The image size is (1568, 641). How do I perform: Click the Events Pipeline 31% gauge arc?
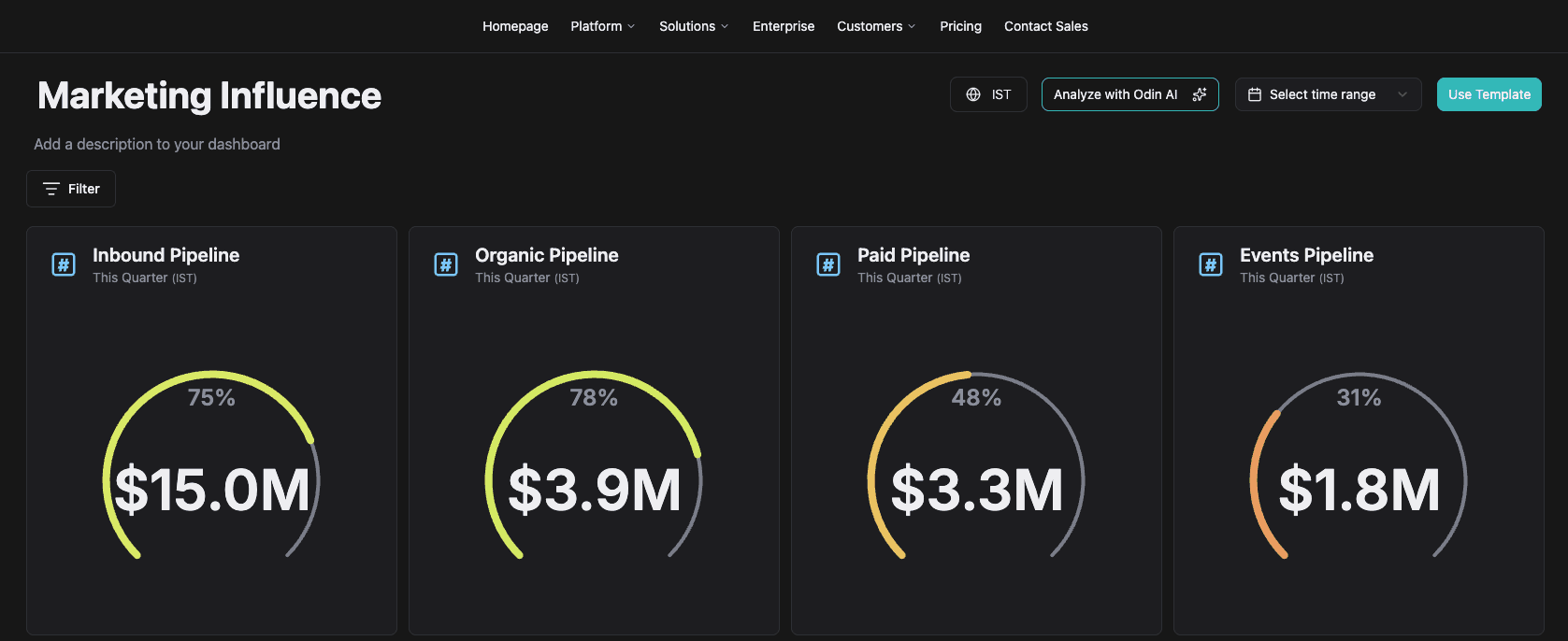coord(1359,465)
